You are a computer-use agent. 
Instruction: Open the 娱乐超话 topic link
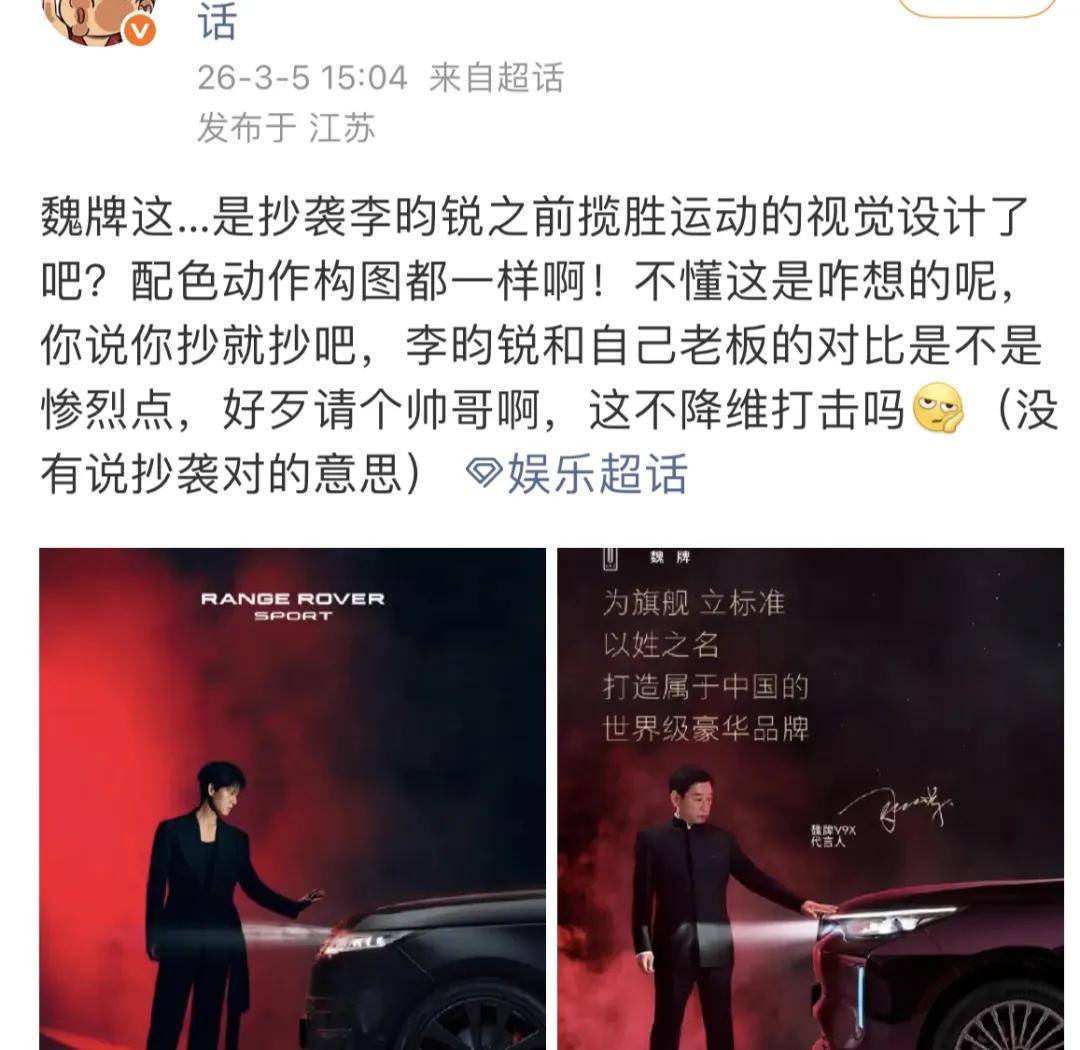tap(597, 474)
